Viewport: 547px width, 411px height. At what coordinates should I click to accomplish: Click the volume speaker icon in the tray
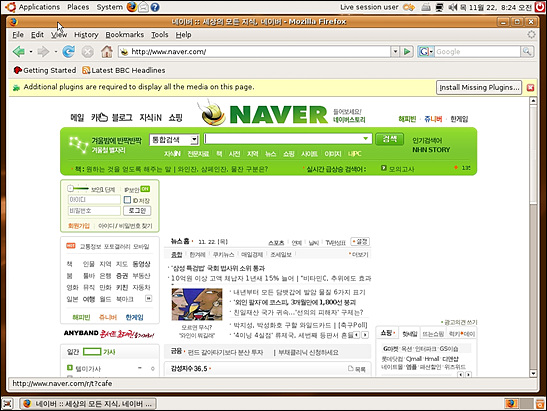pos(452,7)
